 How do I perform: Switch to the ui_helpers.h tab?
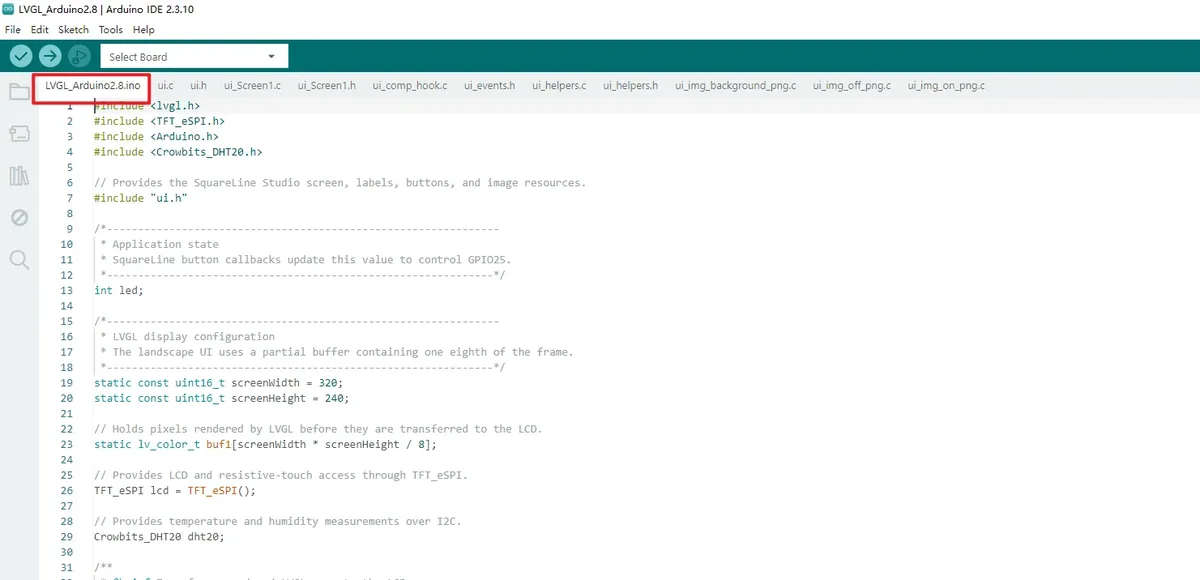[x=630, y=86]
